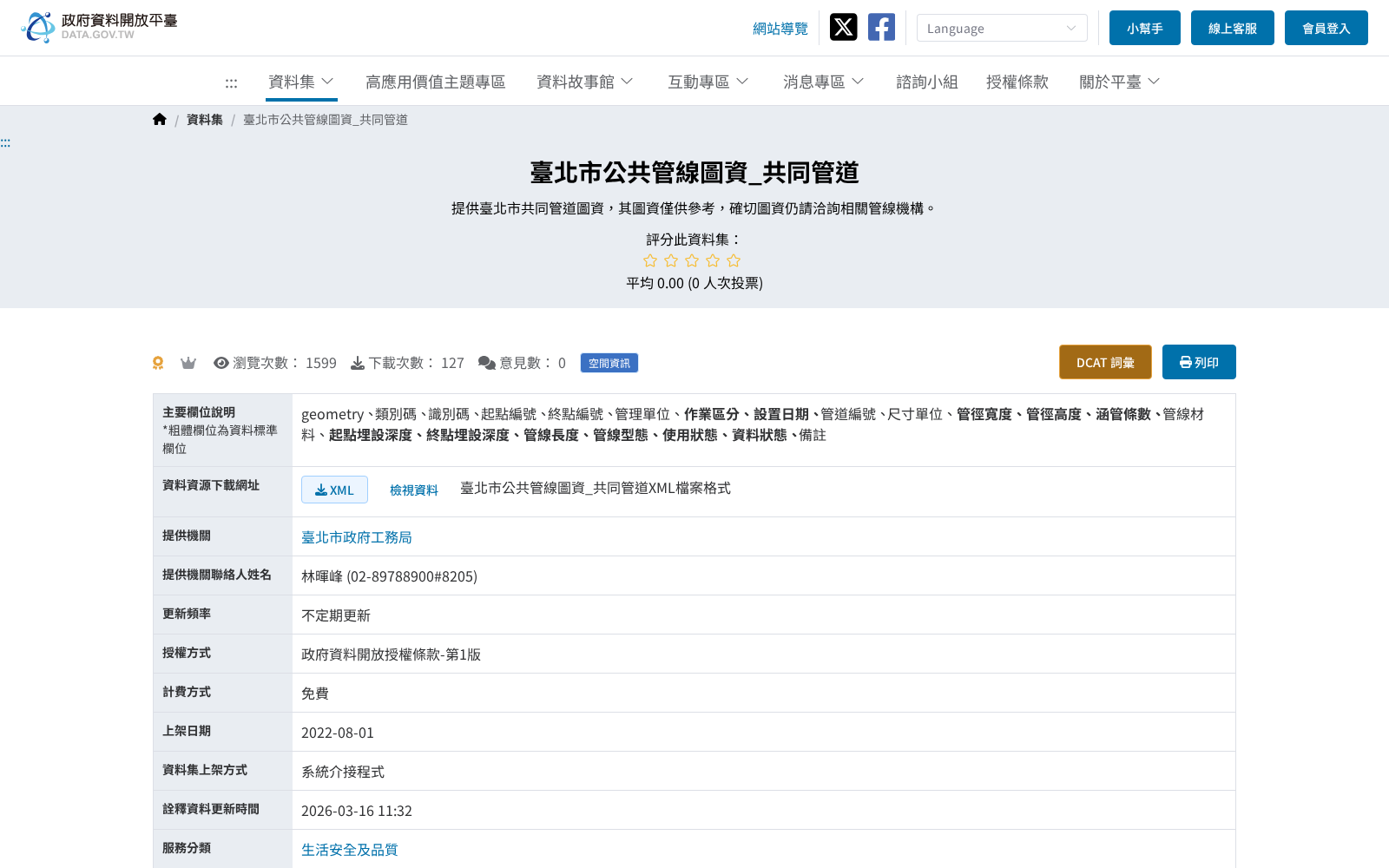
Task: Click the upload date 2022-08-01
Action: pyautogui.click(x=338, y=733)
